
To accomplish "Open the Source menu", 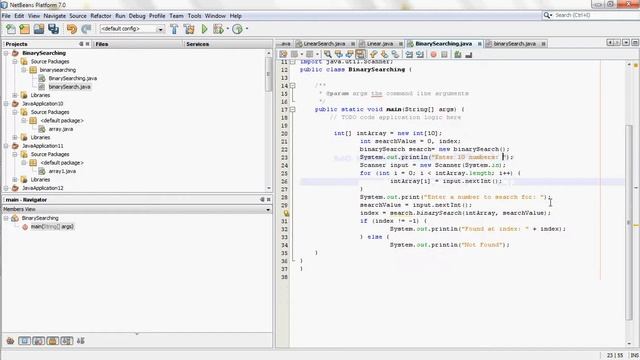I will tap(78, 16).
